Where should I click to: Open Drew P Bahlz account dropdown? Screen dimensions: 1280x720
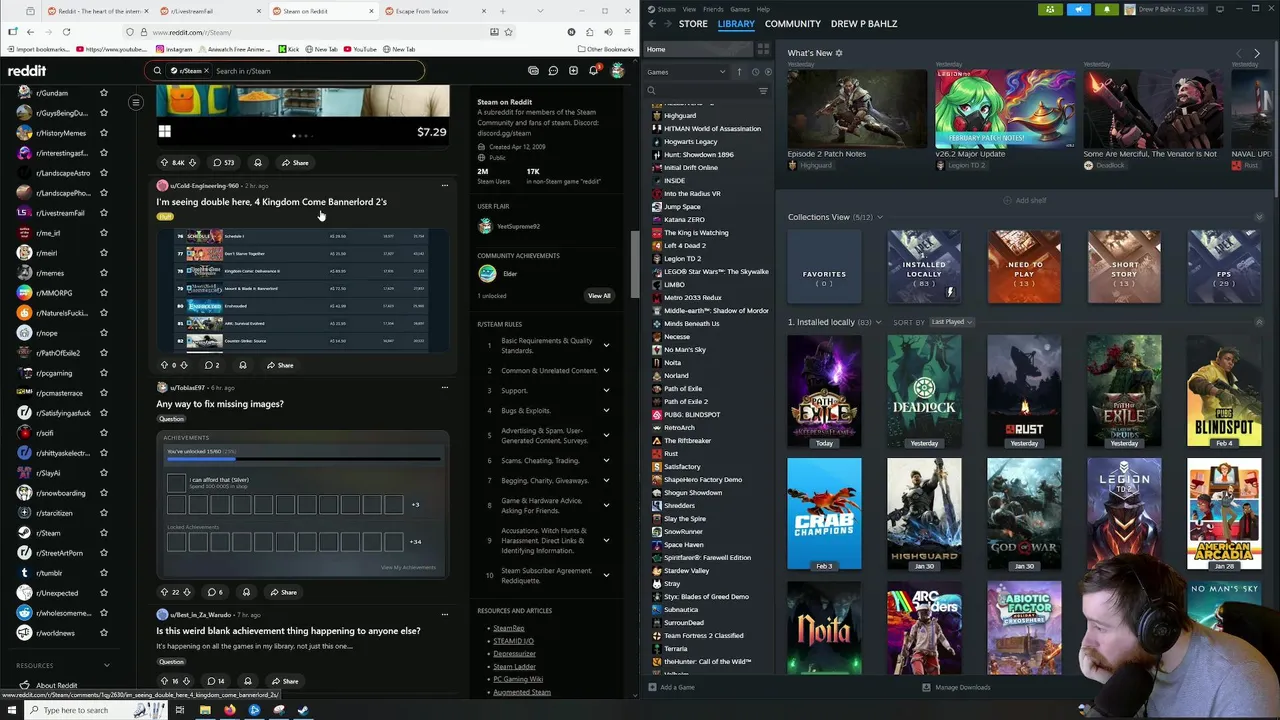(1167, 9)
